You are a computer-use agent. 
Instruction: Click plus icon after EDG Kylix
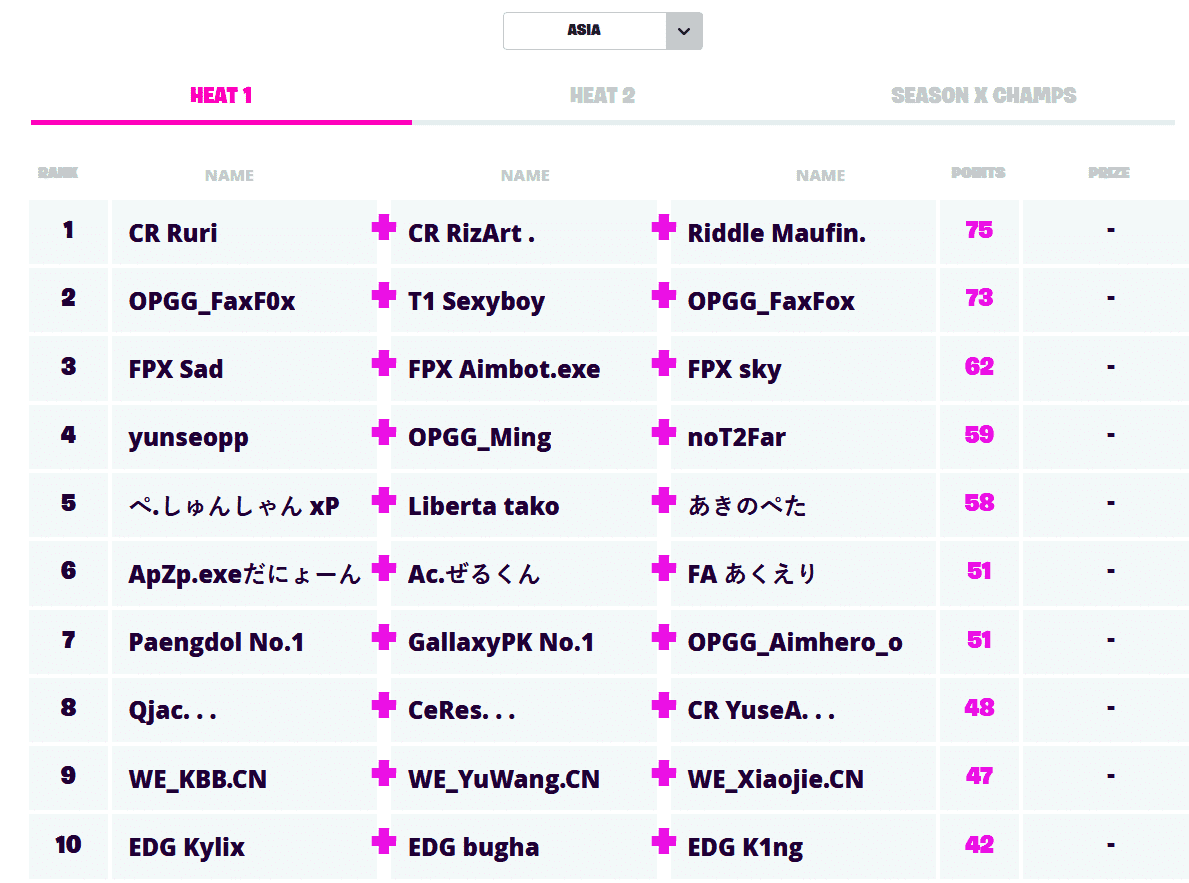[x=383, y=842]
